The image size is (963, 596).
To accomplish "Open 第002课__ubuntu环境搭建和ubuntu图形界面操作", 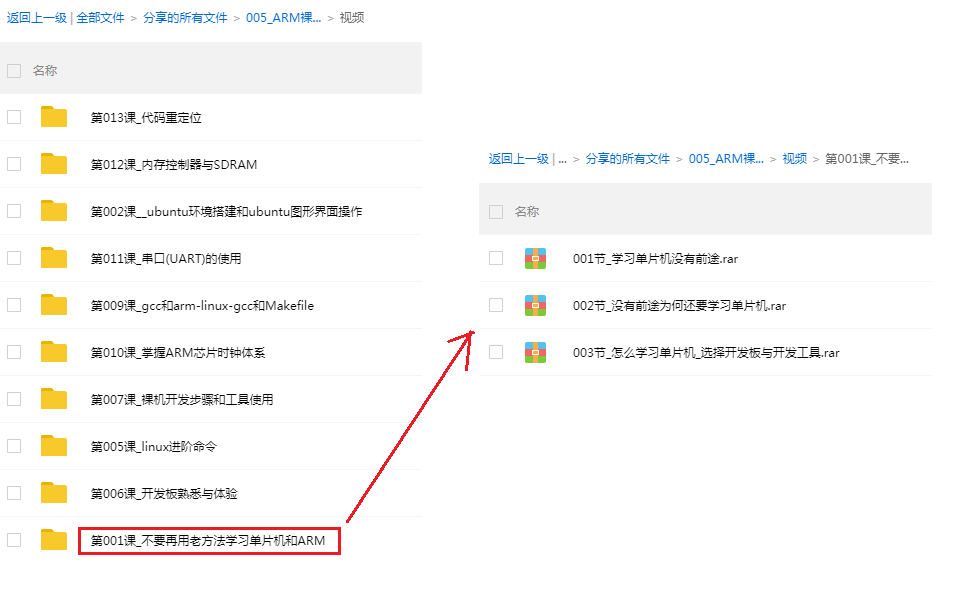I will (227, 211).
